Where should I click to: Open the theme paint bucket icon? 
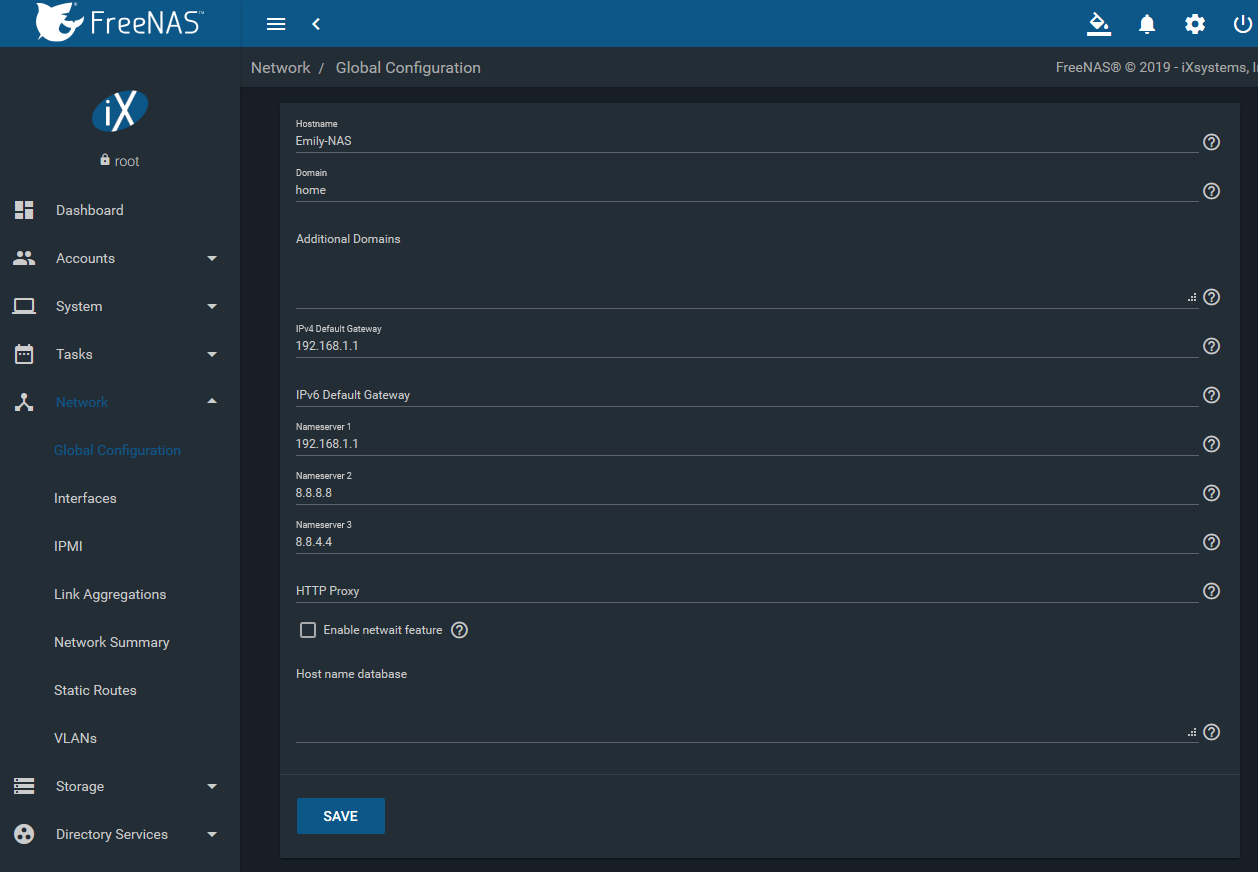coord(1099,24)
